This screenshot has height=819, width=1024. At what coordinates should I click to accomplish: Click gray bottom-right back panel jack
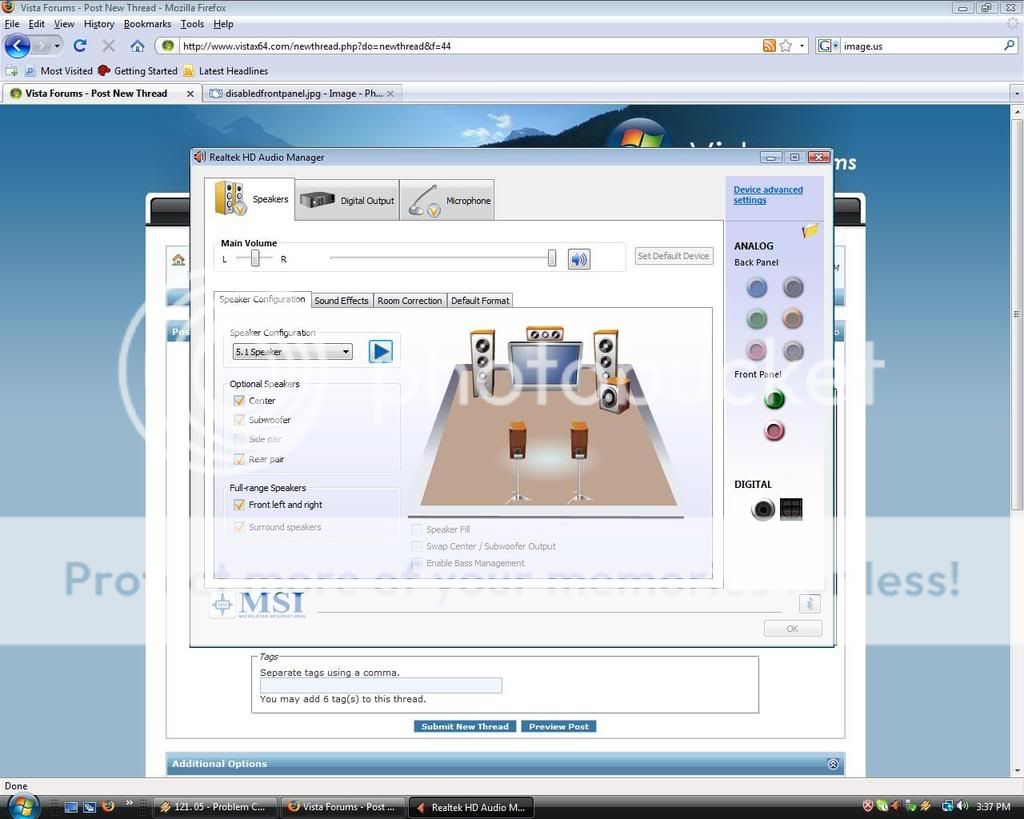click(793, 351)
